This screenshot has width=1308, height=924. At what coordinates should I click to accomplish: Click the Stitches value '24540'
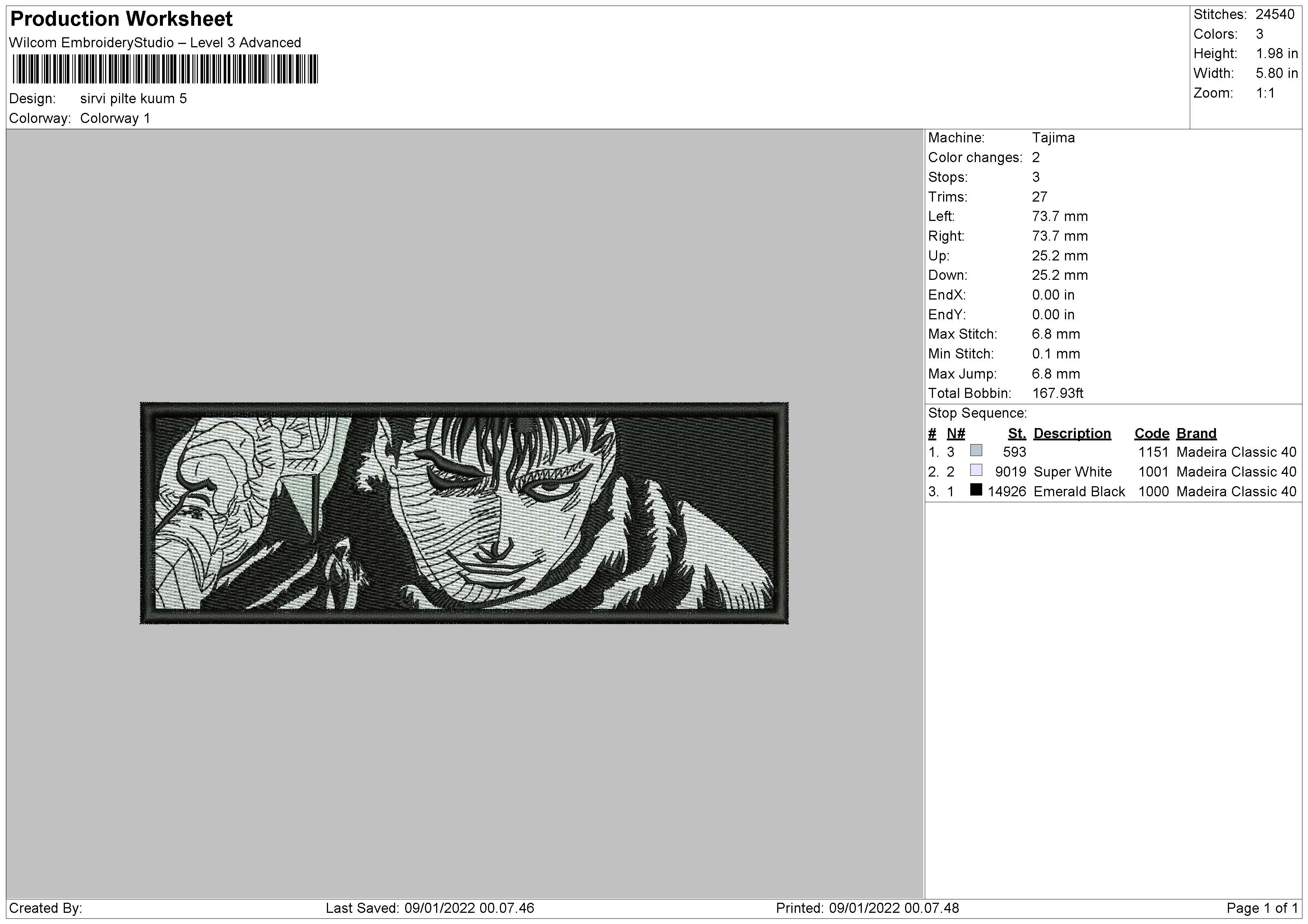coord(1275,15)
